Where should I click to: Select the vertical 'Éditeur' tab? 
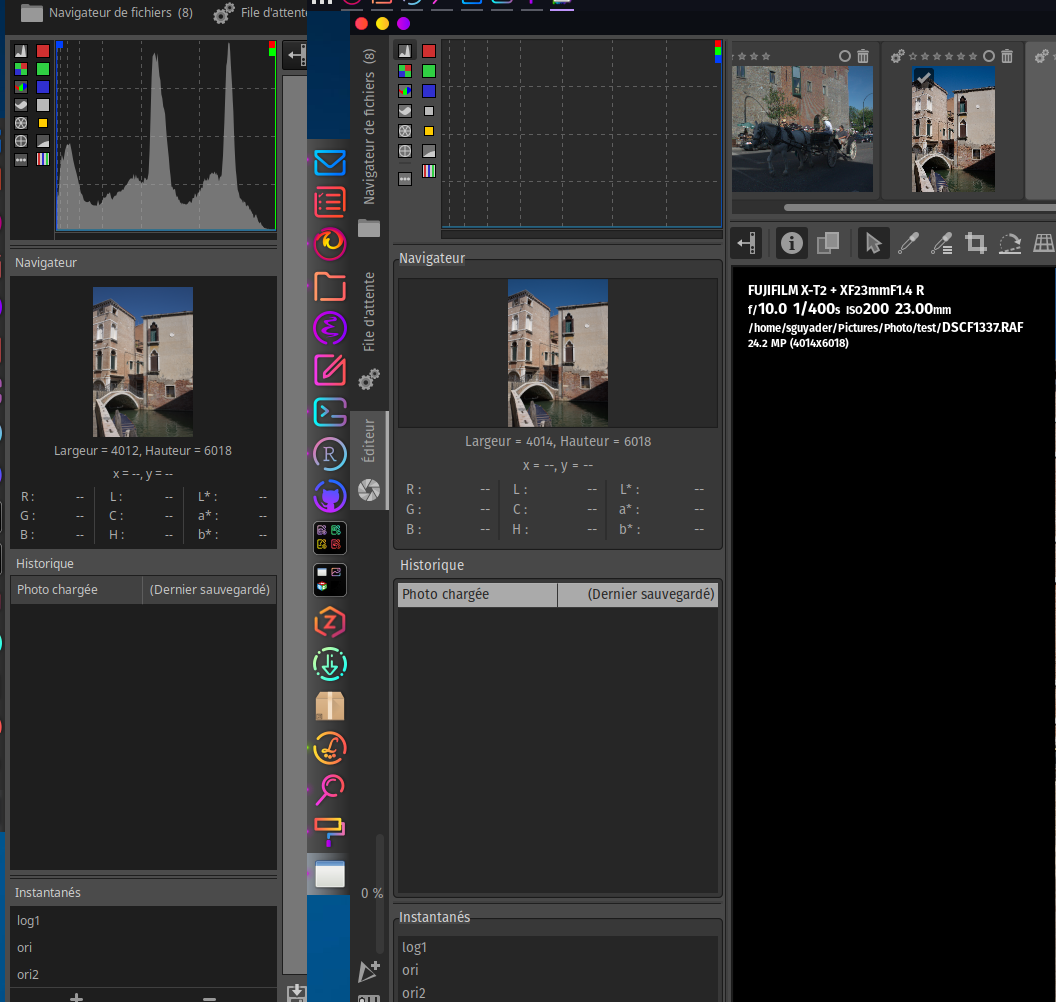369,461
